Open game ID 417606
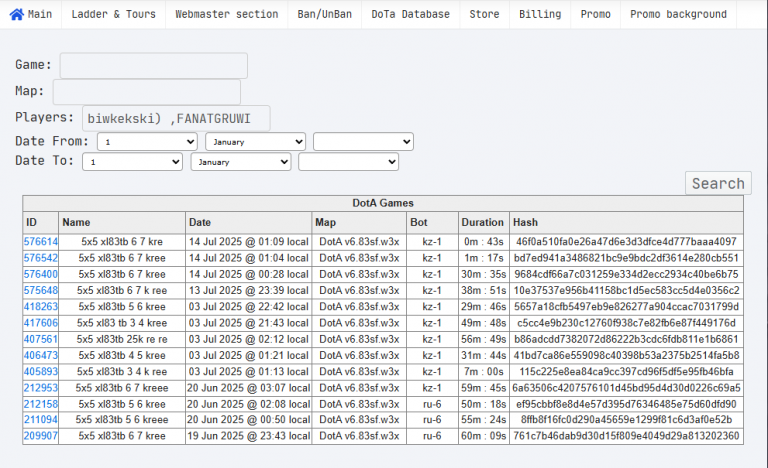 coord(41,323)
